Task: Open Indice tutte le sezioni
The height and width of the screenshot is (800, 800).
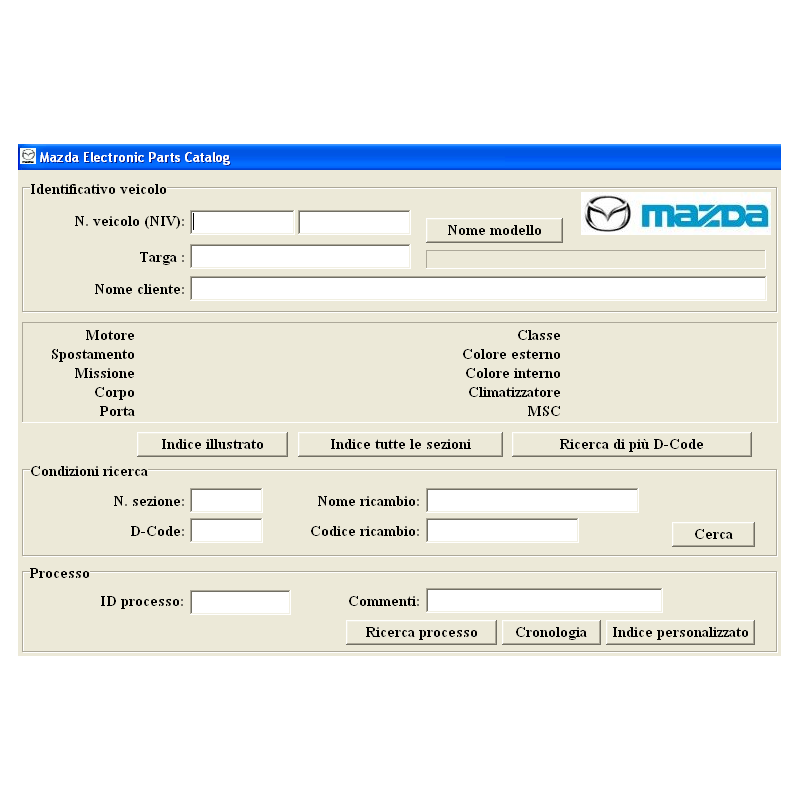Action: coord(400,444)
